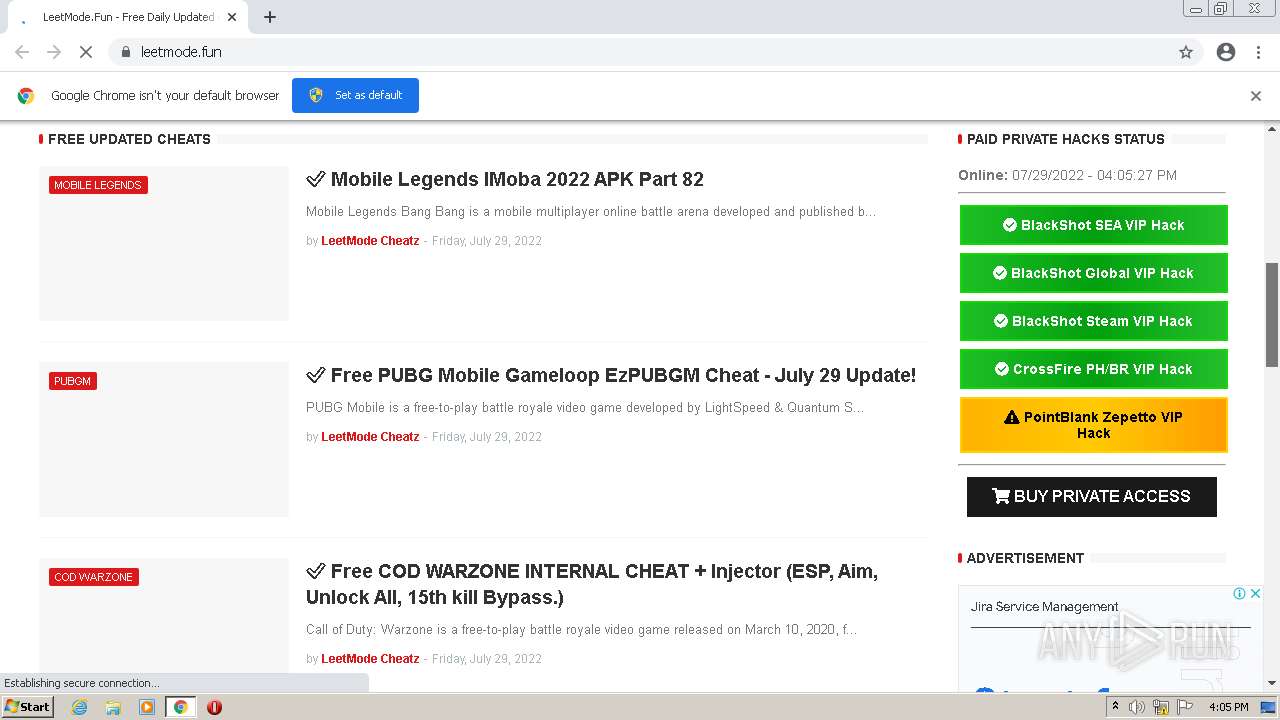Go forward in browser history
Screen dimensions: 1280x720
coord(54,52)
